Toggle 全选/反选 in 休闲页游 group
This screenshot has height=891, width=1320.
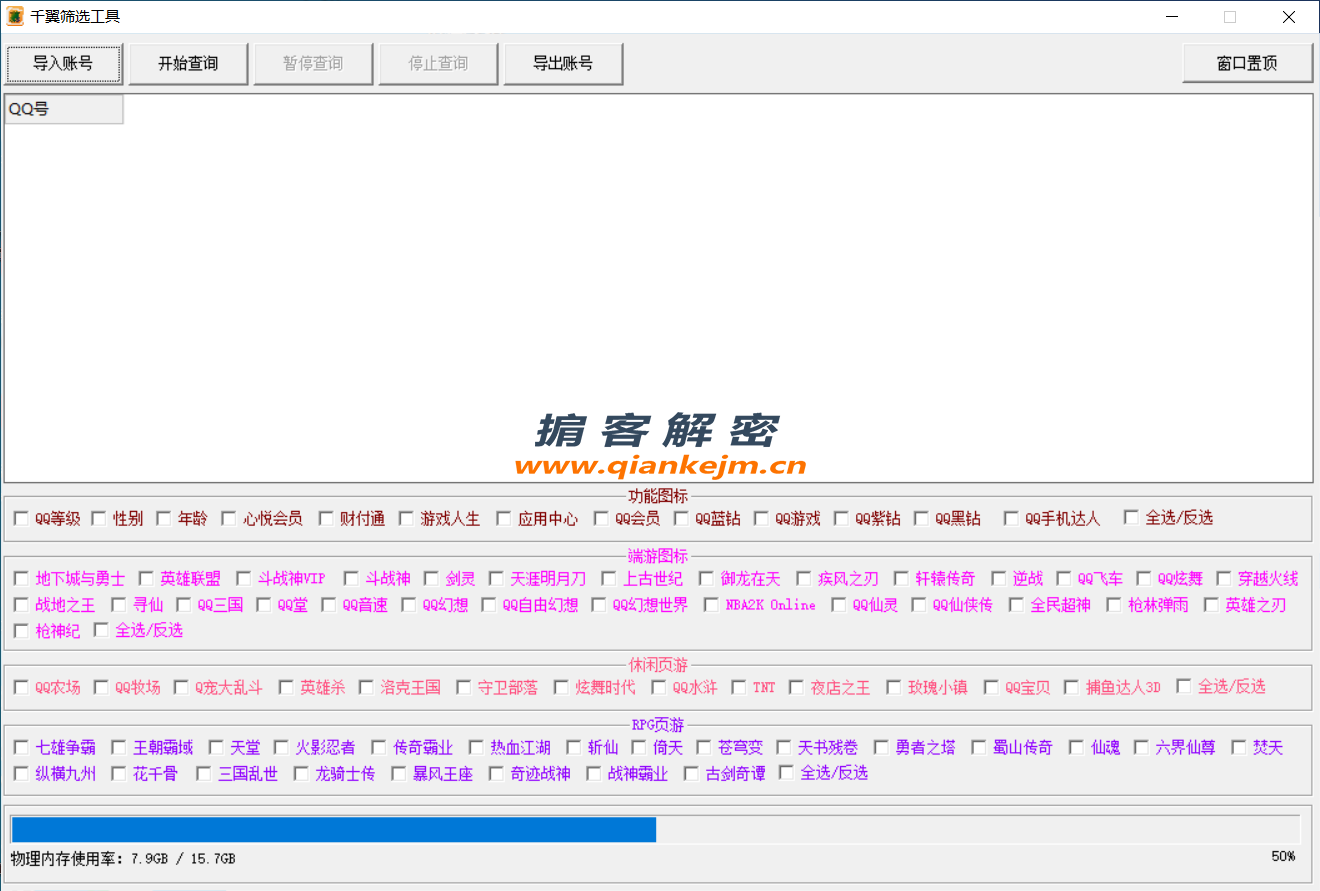click(1184, 686)
